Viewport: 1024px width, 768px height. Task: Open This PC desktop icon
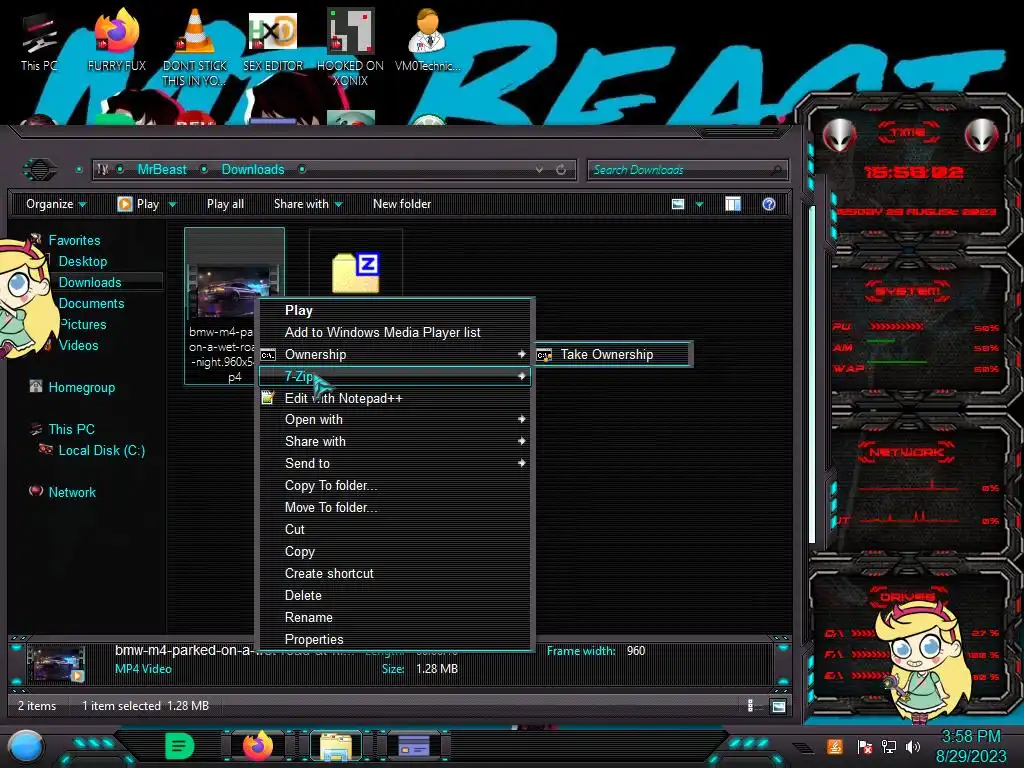pos(39,42)
